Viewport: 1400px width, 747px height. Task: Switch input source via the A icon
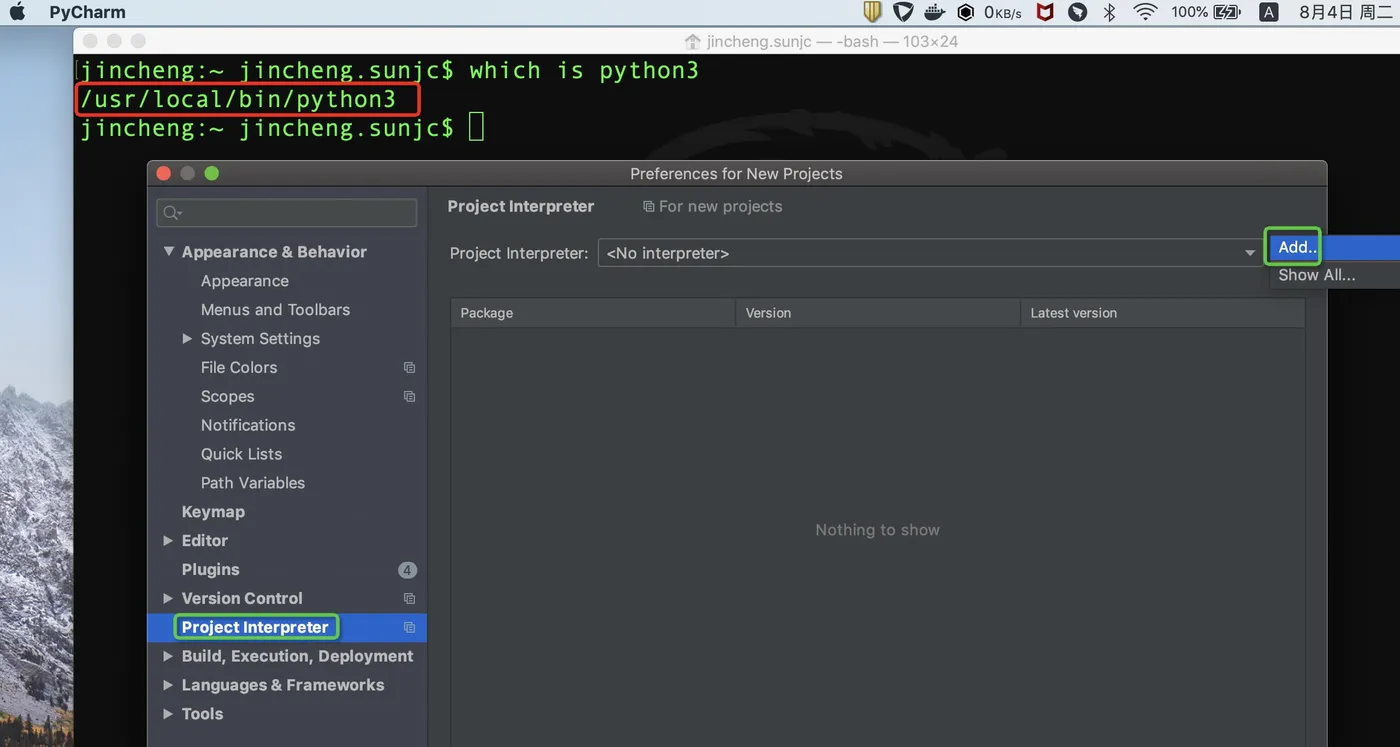point(1269,12)
